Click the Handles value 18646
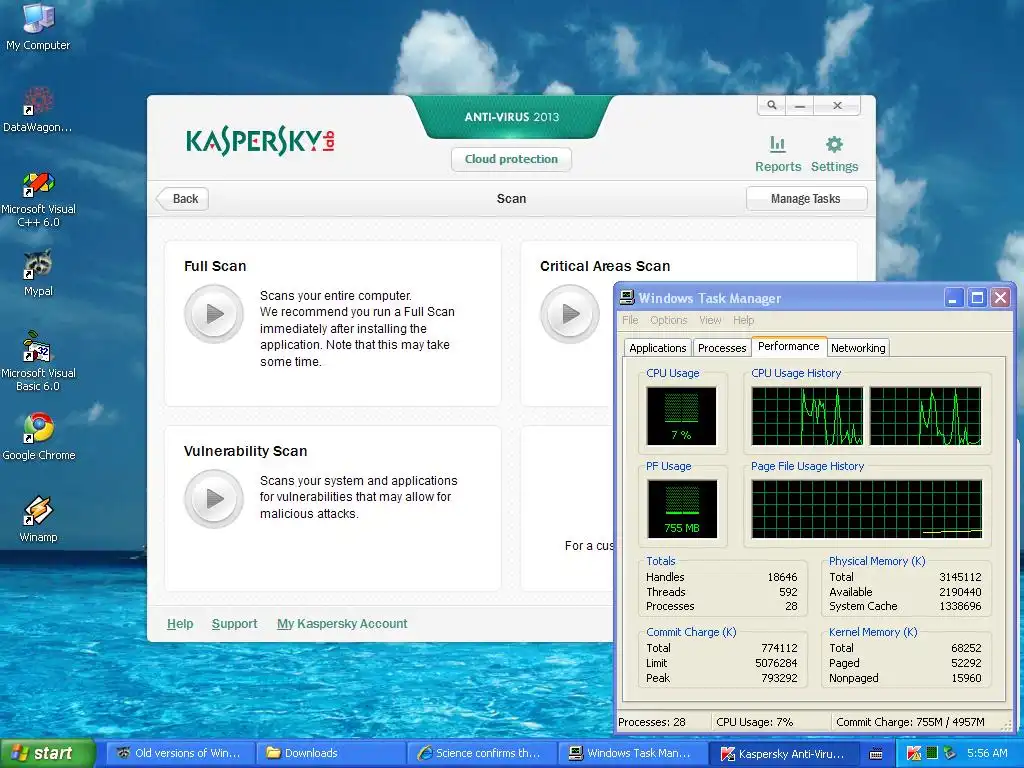The width and height of the screenshot is (1024, 768). click(x=782, y=577)
